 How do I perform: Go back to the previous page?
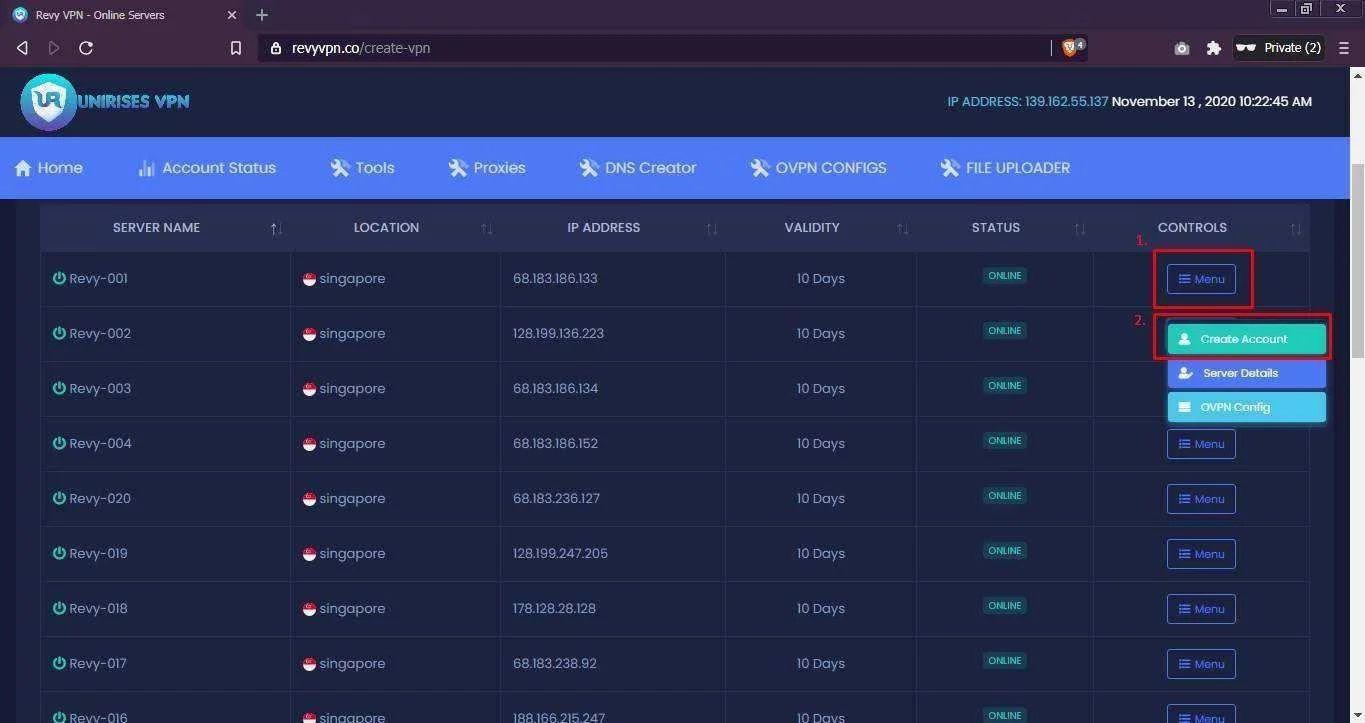(x=22, y=48)
